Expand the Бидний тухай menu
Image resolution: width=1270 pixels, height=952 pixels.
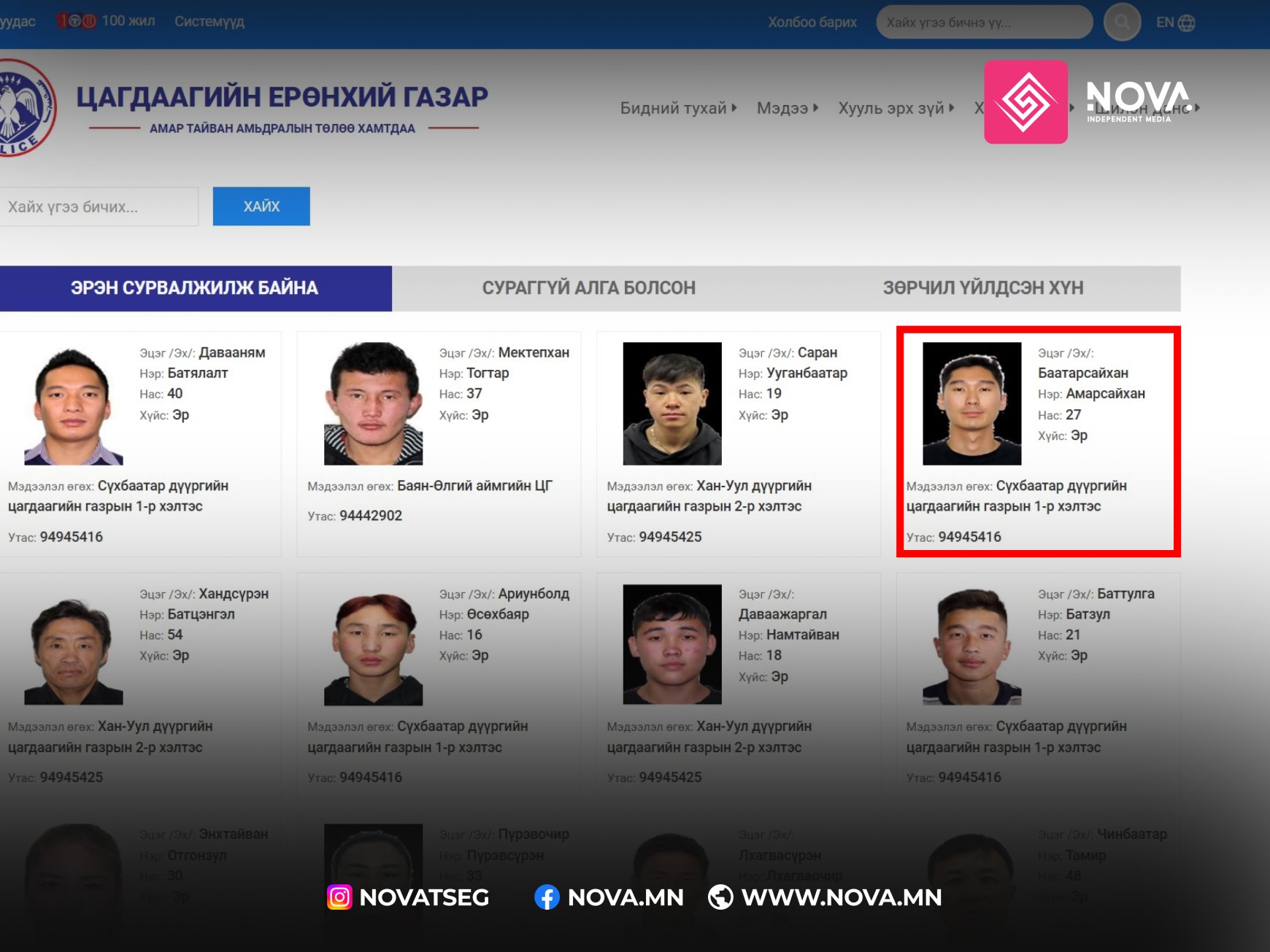click(679, 108)
